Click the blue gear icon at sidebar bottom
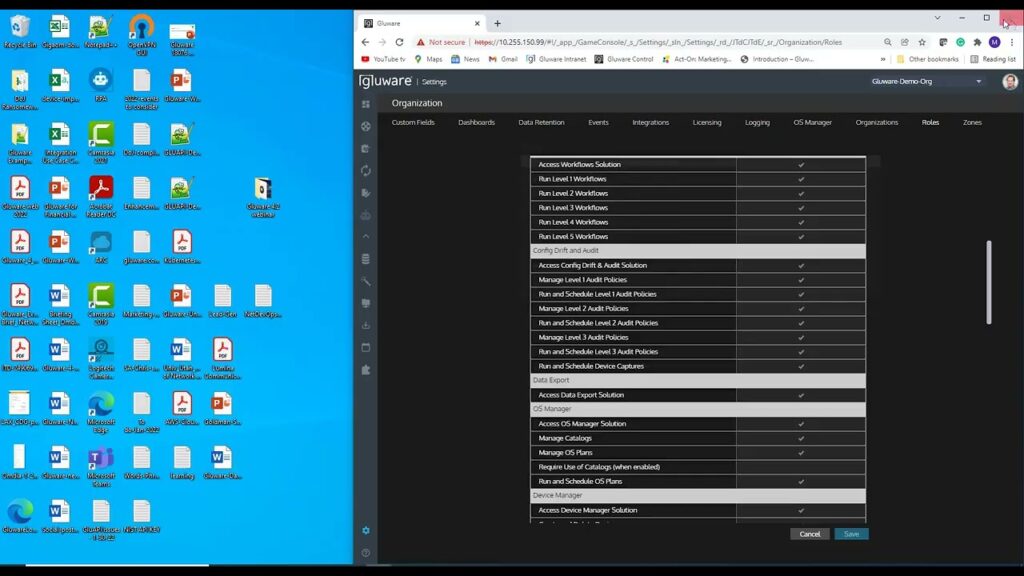 (366, 531)
